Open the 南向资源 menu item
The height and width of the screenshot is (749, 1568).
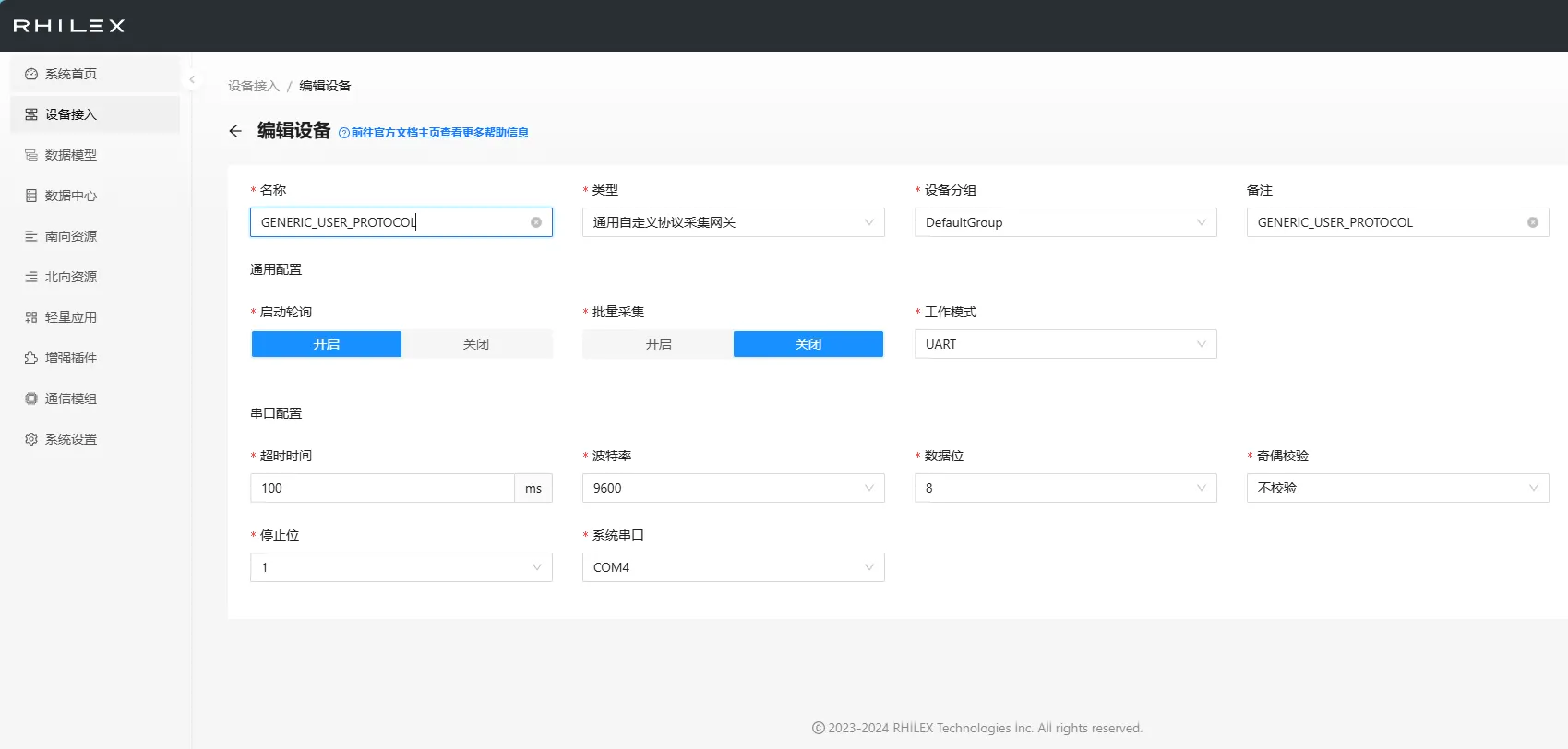95,236
